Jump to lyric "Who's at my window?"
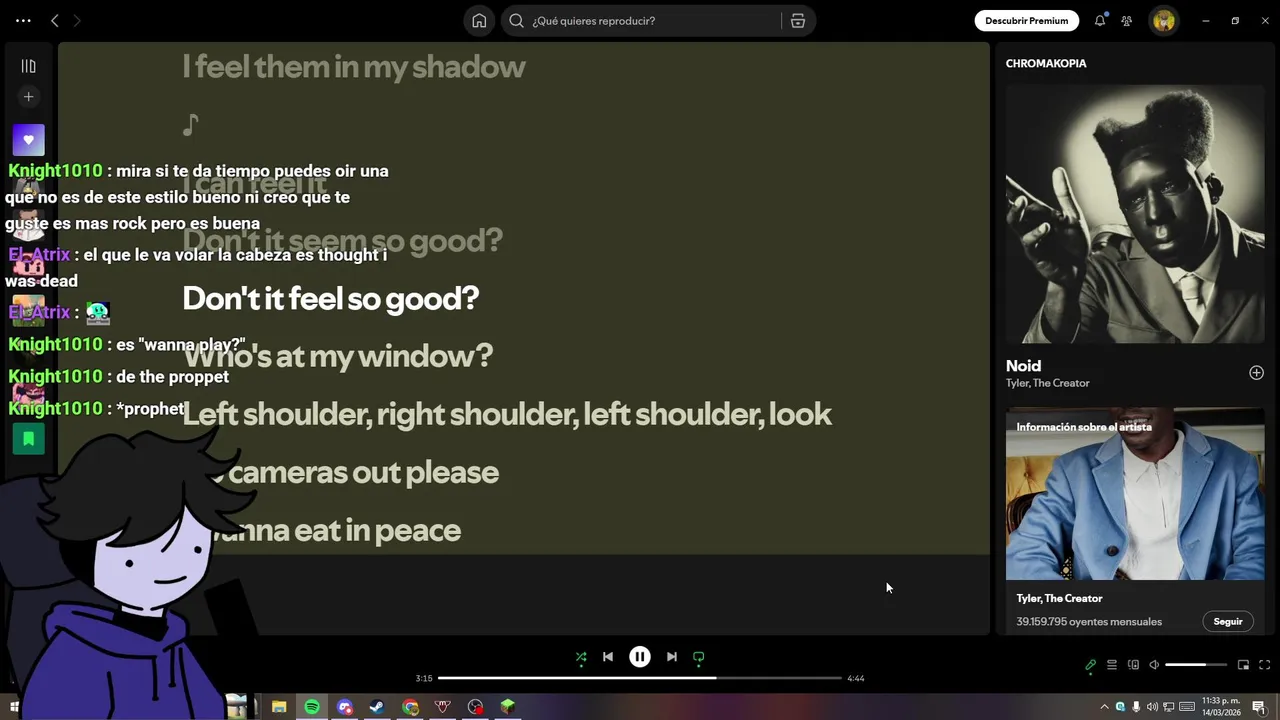The height and width of the screenshot is (720, 1280). pyautogui.click(x=337, y=356)
